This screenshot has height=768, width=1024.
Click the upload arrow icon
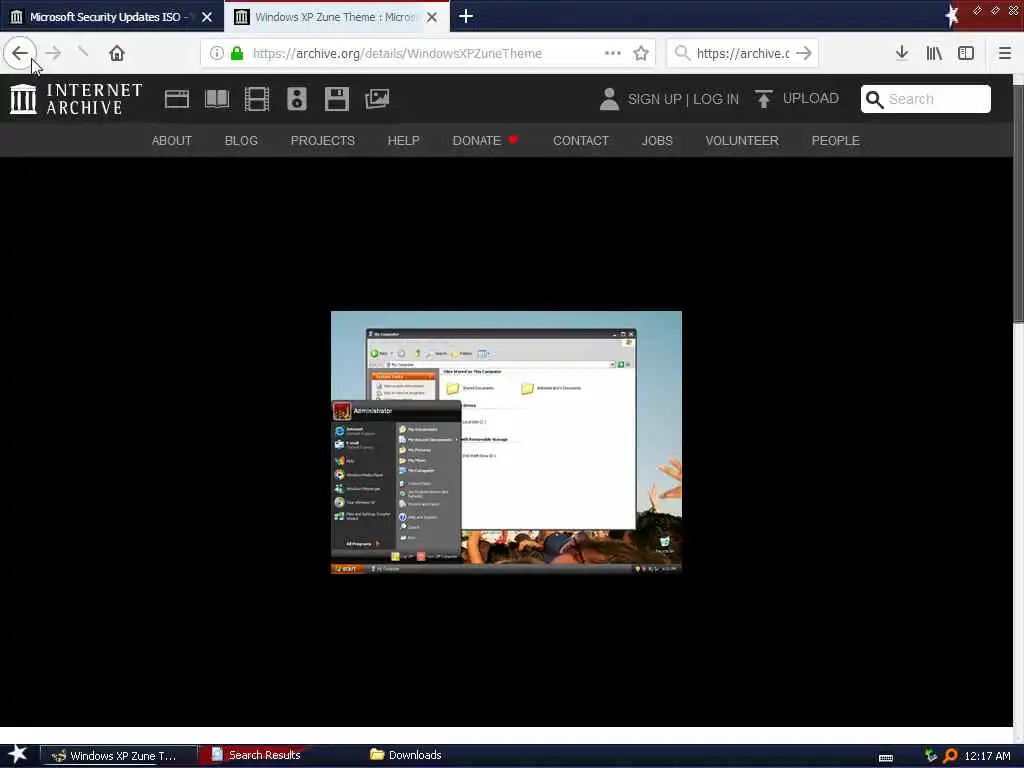click(763, 99)
